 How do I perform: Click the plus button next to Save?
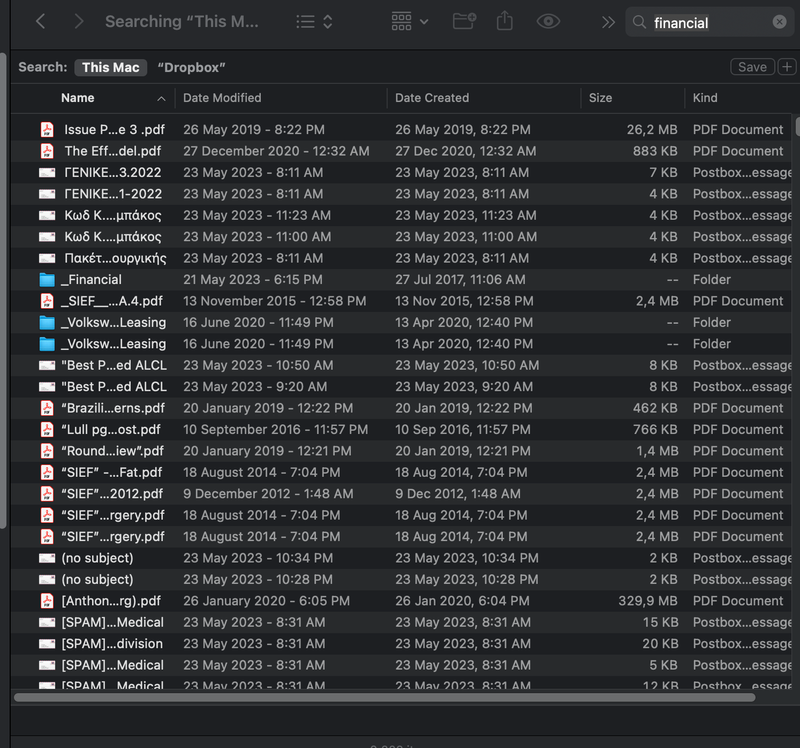tap(789, 66)
